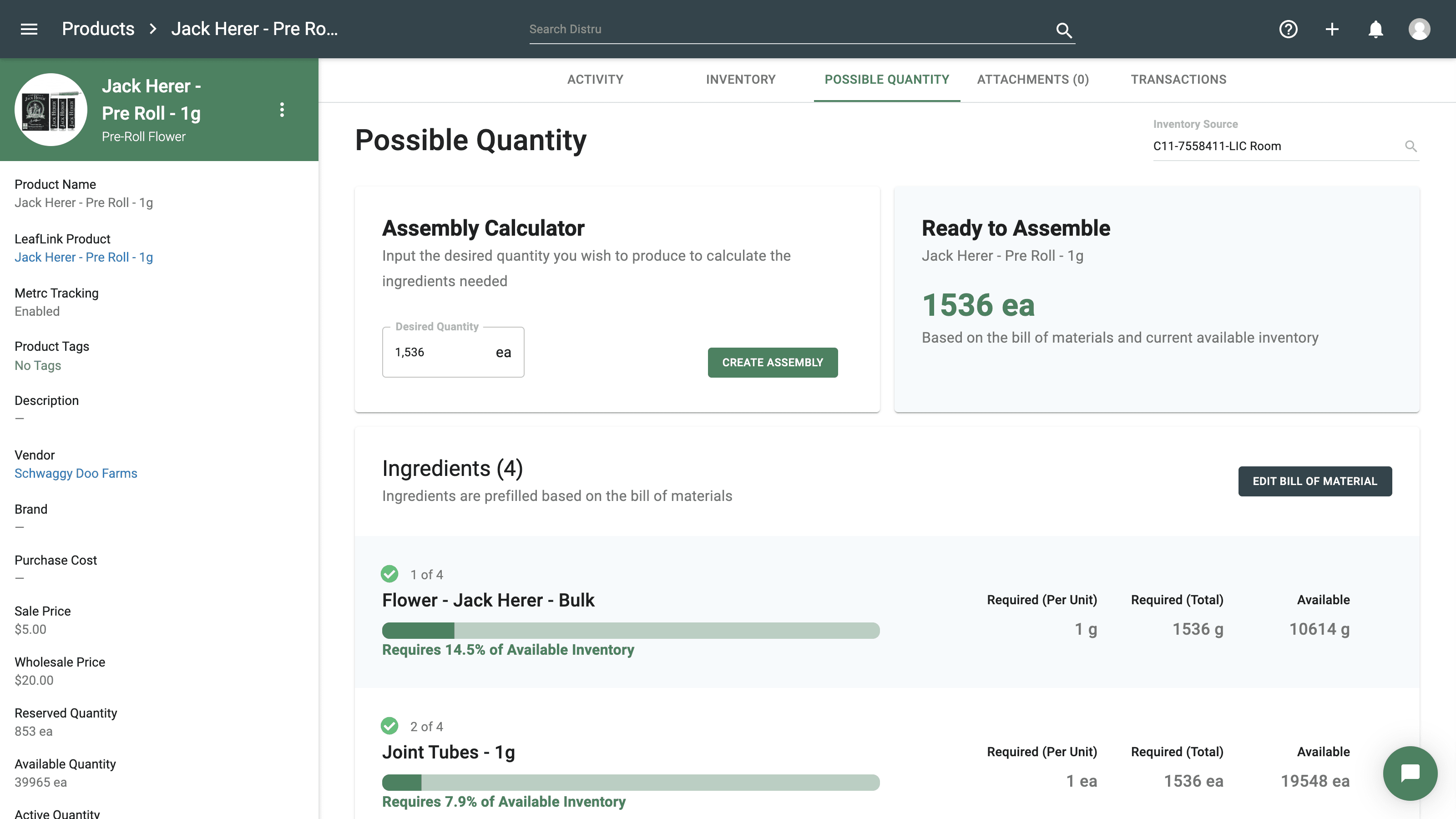1456x819 pixels.
Task: Open the three-dot product options menu
Action: point(282,110)
